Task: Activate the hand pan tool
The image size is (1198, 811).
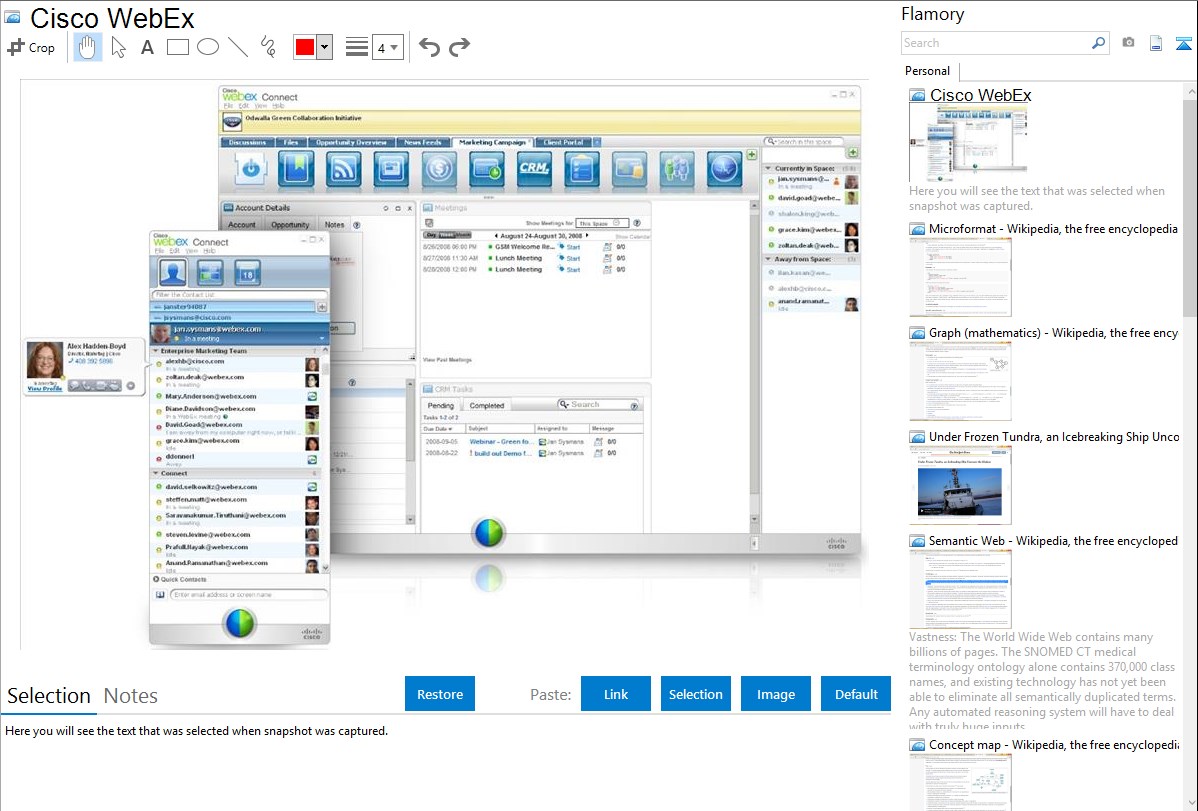Action: pos(87,47)
